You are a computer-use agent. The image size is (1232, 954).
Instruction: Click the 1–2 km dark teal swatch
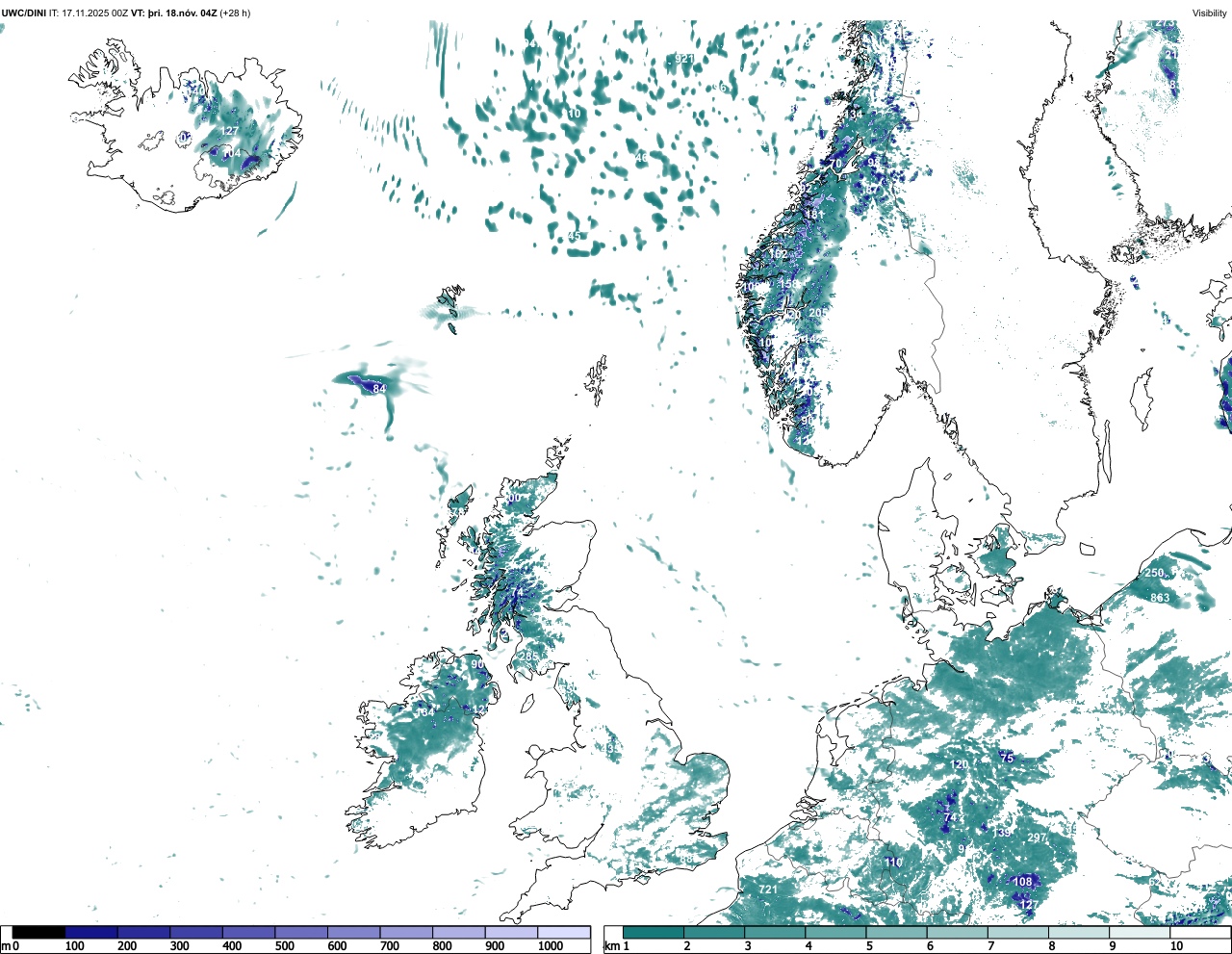[x=654, y=933]
